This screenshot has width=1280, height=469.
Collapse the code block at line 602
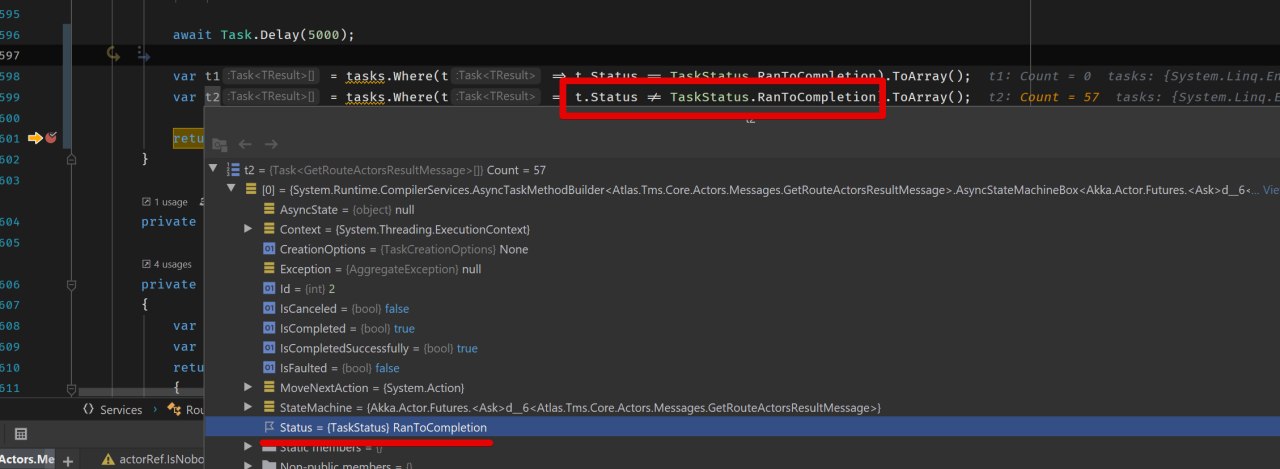(71, 159)
